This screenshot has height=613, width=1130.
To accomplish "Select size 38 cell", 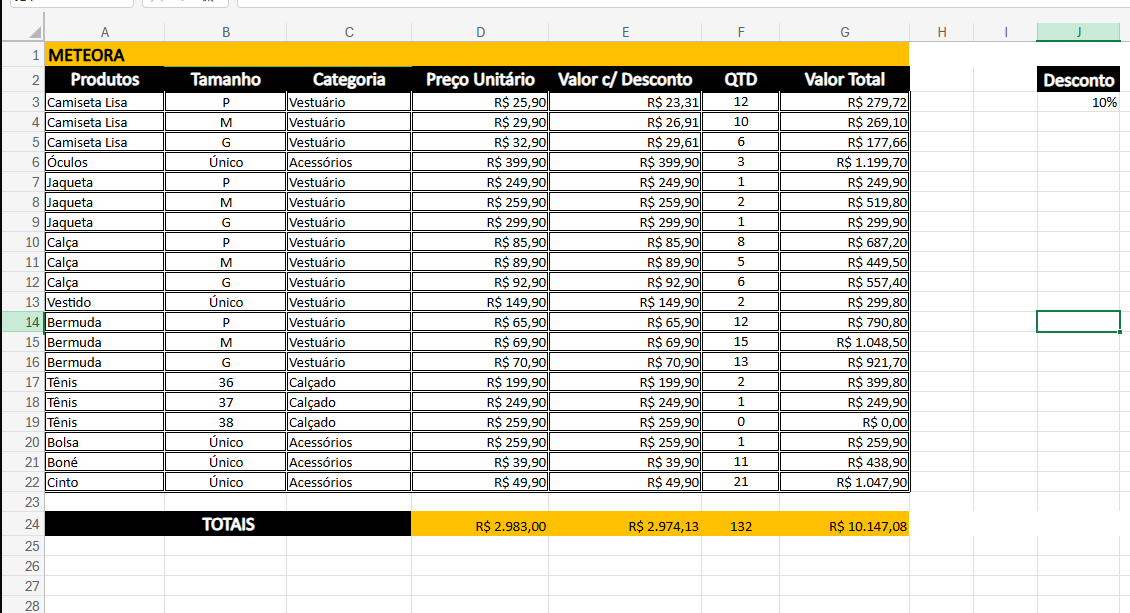I will click(x=226, y=422).
